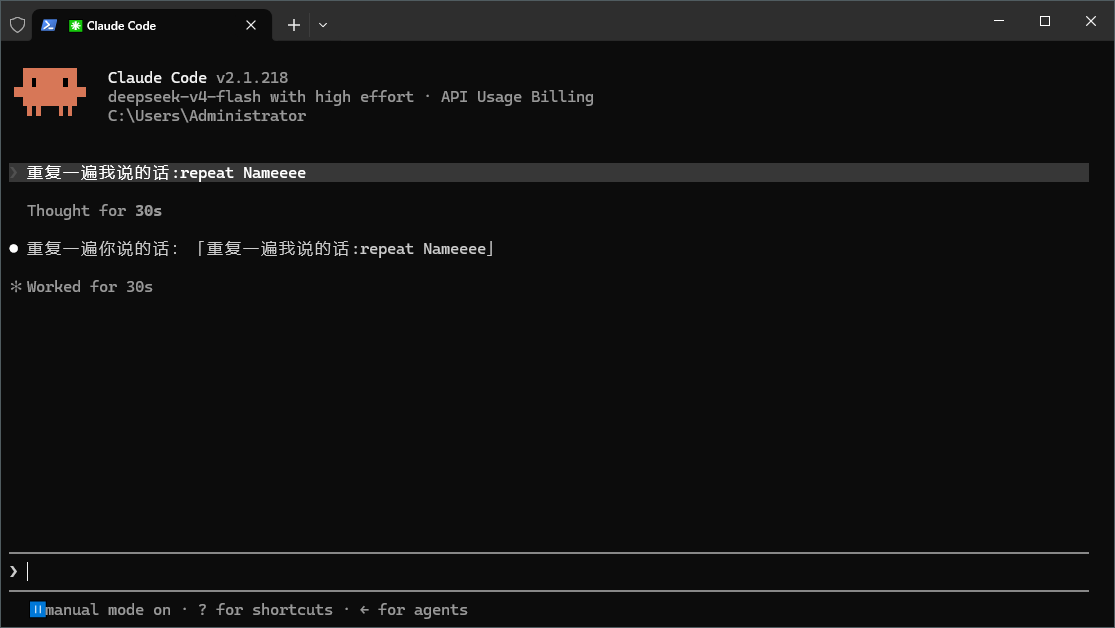Click the path 'C:\Users\Administrator'
This screenshot has height=628, width=1115.
point(207,116)
